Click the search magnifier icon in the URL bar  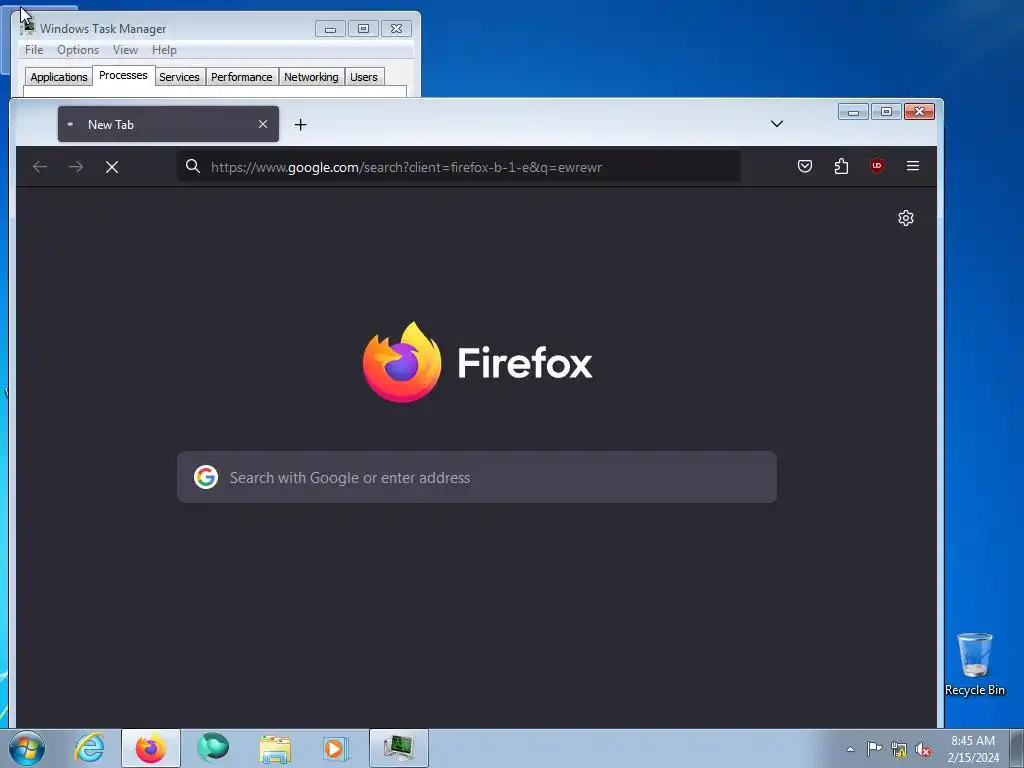[x=193, y=167]
